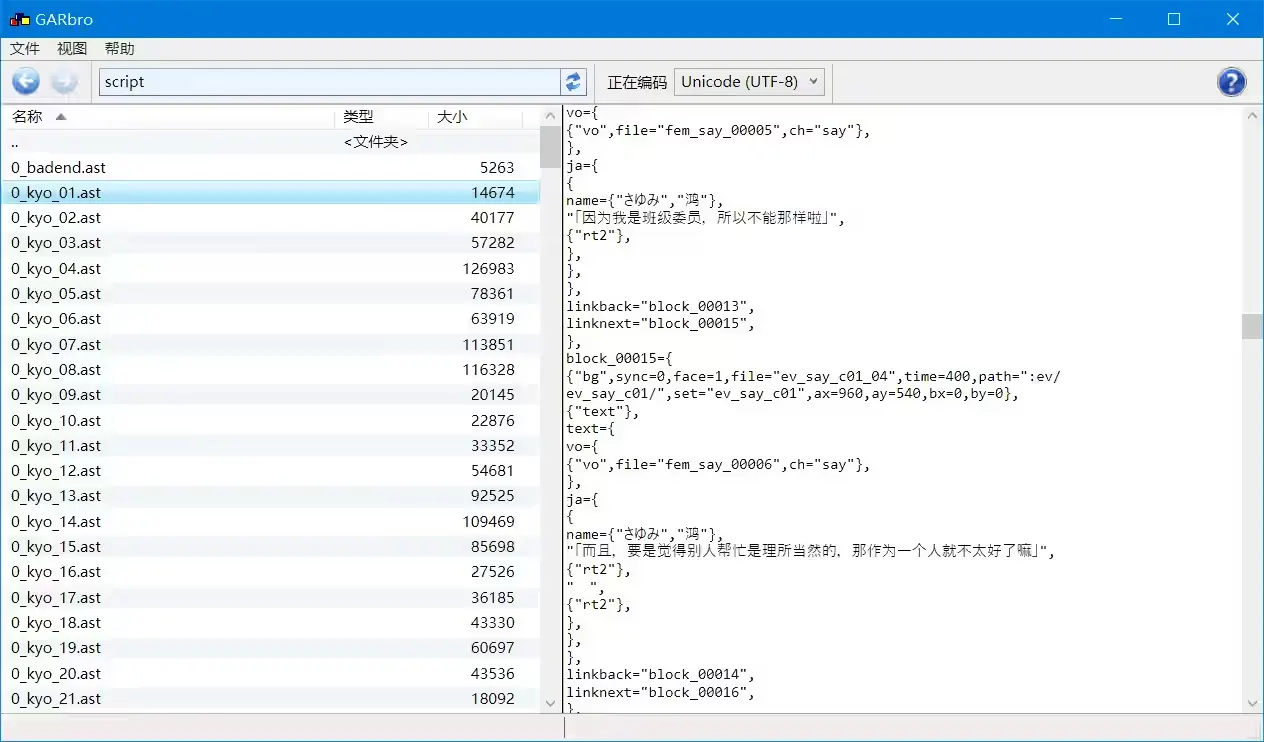The image size is (1264, 742).
Task: Select file 0_kyo_16.ast
Action: tap(270, 572)
